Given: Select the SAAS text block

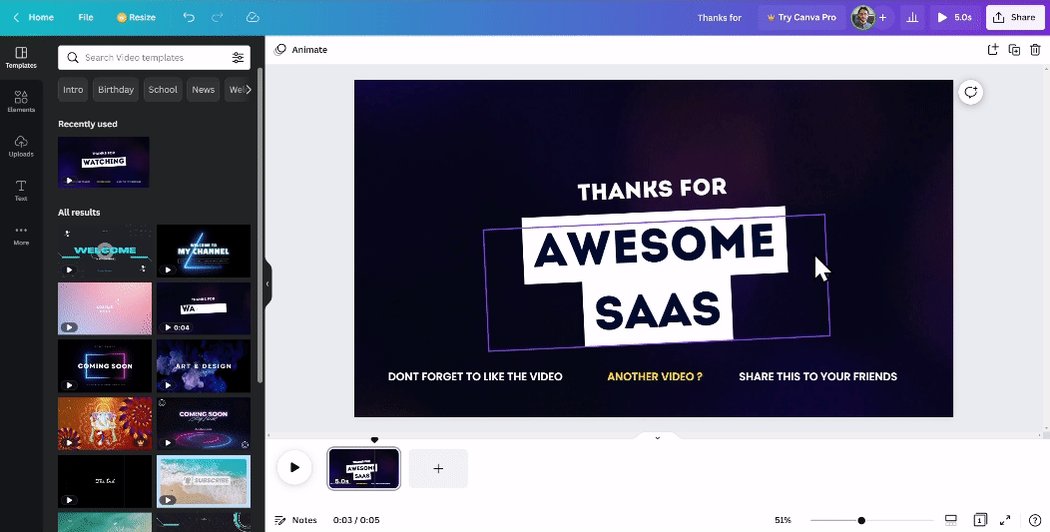Looking at the screenshot, I should tap(658, 310).
